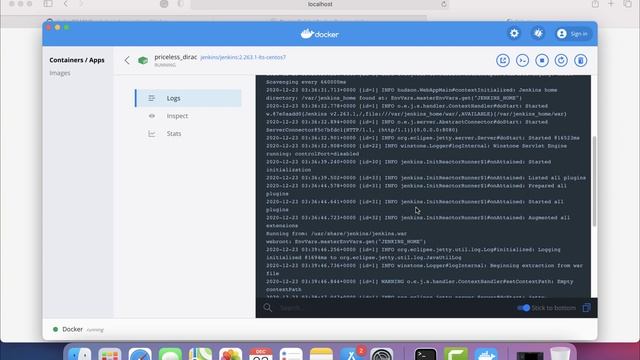Open Notes from the Dock
640x360 pixels.
(x=321, y=354)
